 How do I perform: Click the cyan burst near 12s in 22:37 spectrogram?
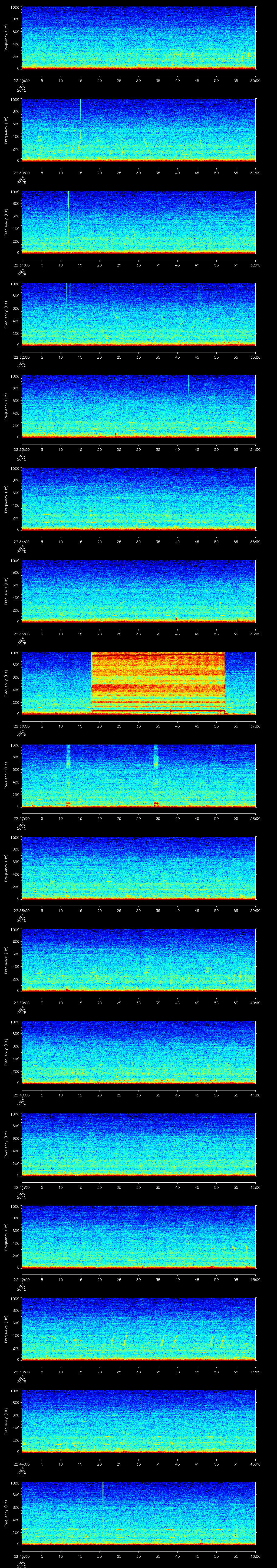(x=68, y=756)
